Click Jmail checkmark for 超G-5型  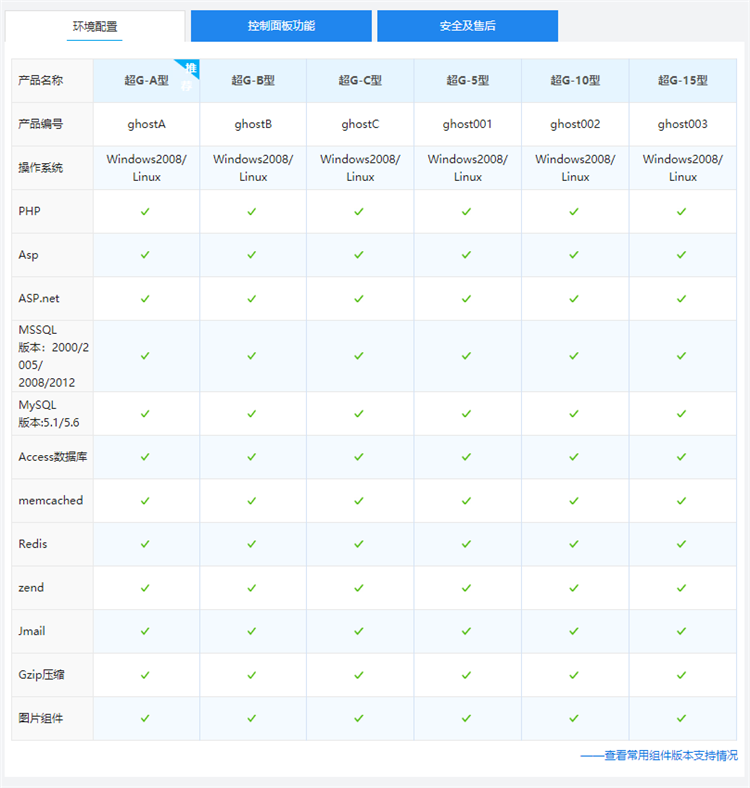pos(466,631)
